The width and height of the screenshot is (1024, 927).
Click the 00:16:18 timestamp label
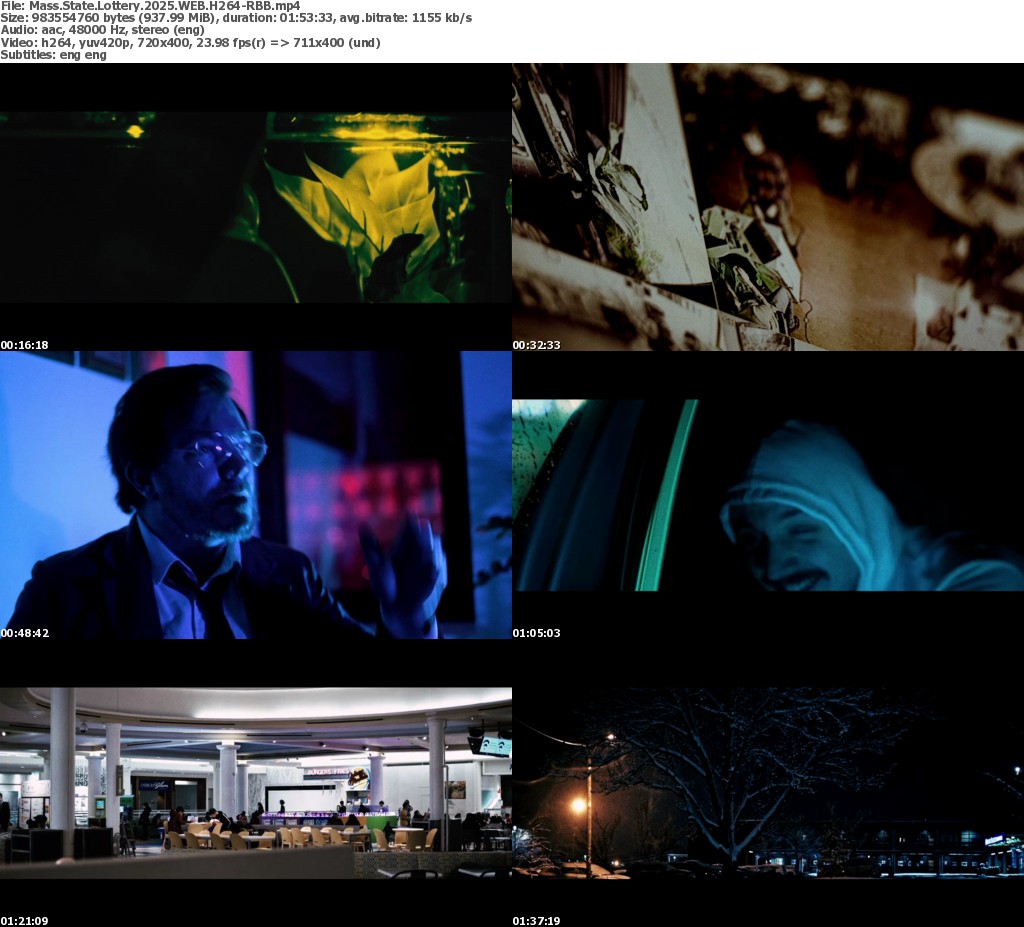24,345
